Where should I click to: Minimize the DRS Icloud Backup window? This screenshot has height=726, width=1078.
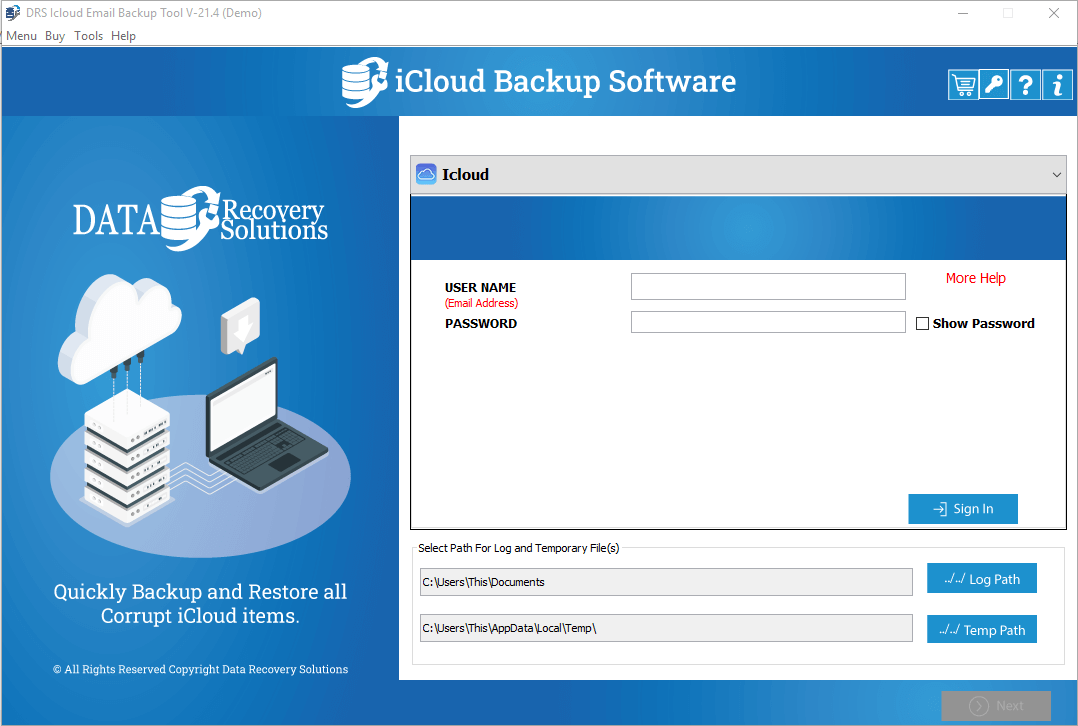click(x=963, y=13)
